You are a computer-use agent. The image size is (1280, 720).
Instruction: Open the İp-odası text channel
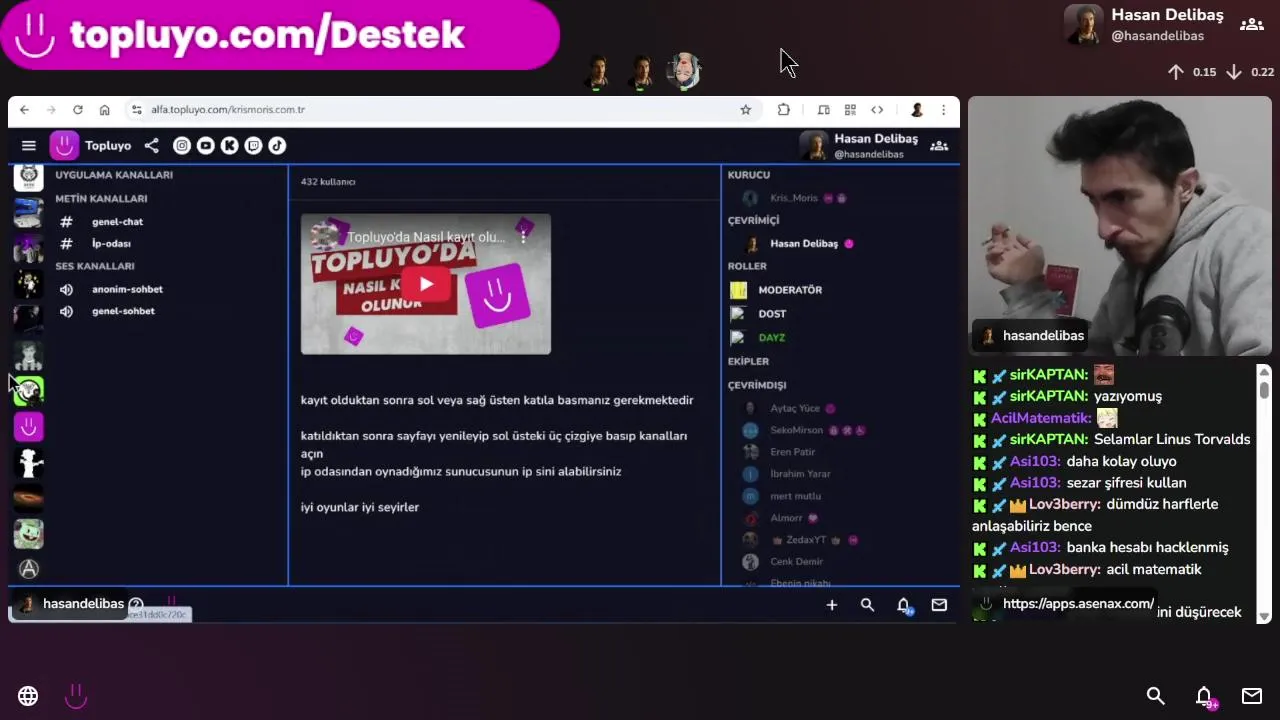click(x=111, y=244)
